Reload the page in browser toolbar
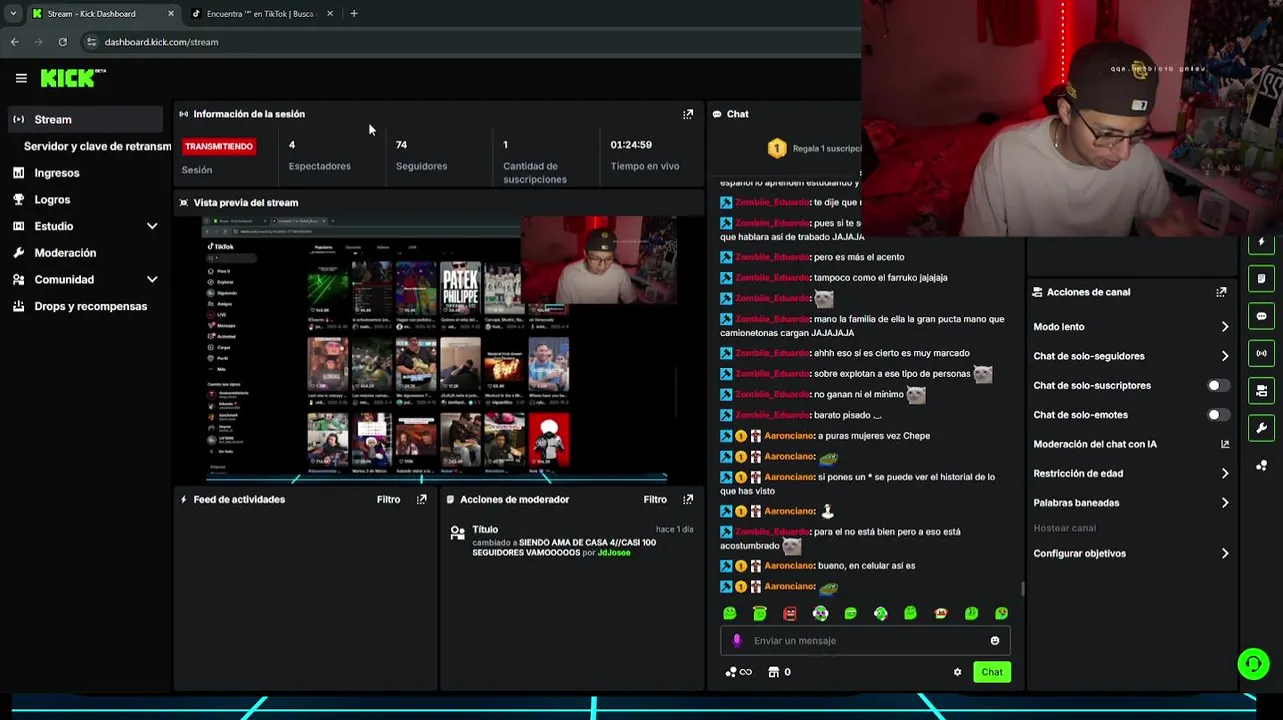1283x720 pixels. coord(62,42)
